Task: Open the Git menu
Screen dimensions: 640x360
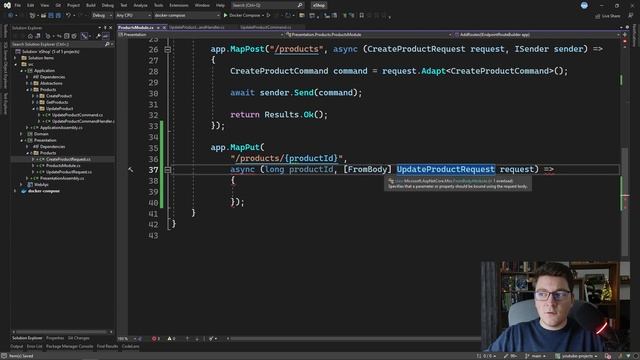Action: coord(58,5)
